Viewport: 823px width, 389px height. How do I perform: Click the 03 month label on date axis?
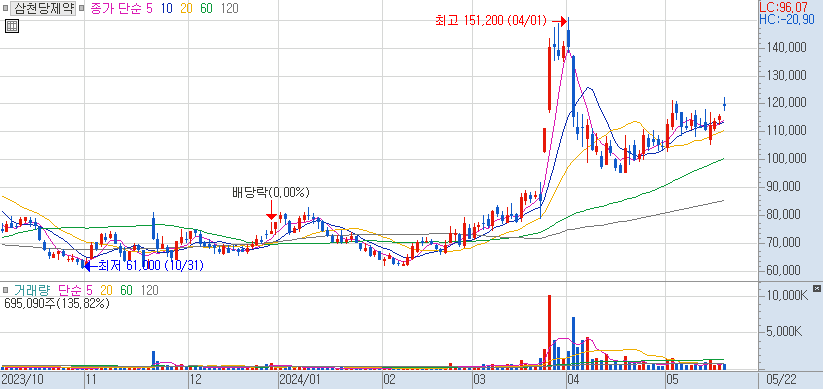479,379
